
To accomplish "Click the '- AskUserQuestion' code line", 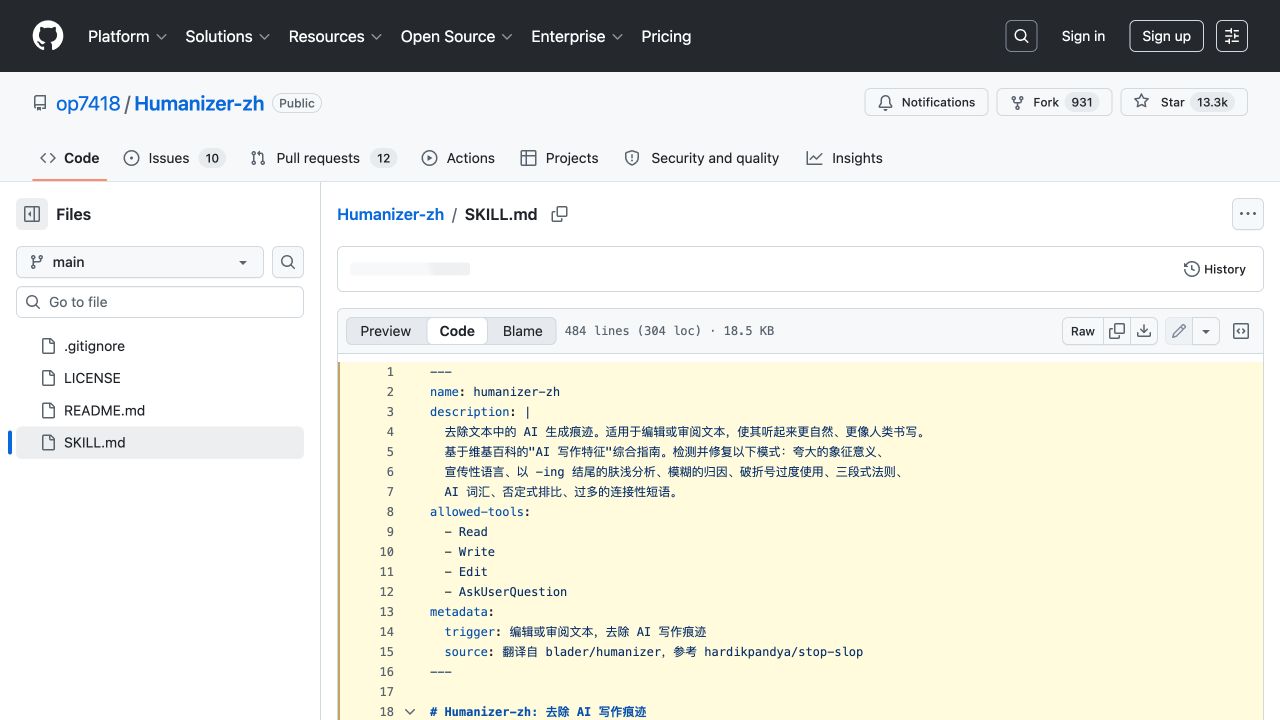I will [506, 592].
